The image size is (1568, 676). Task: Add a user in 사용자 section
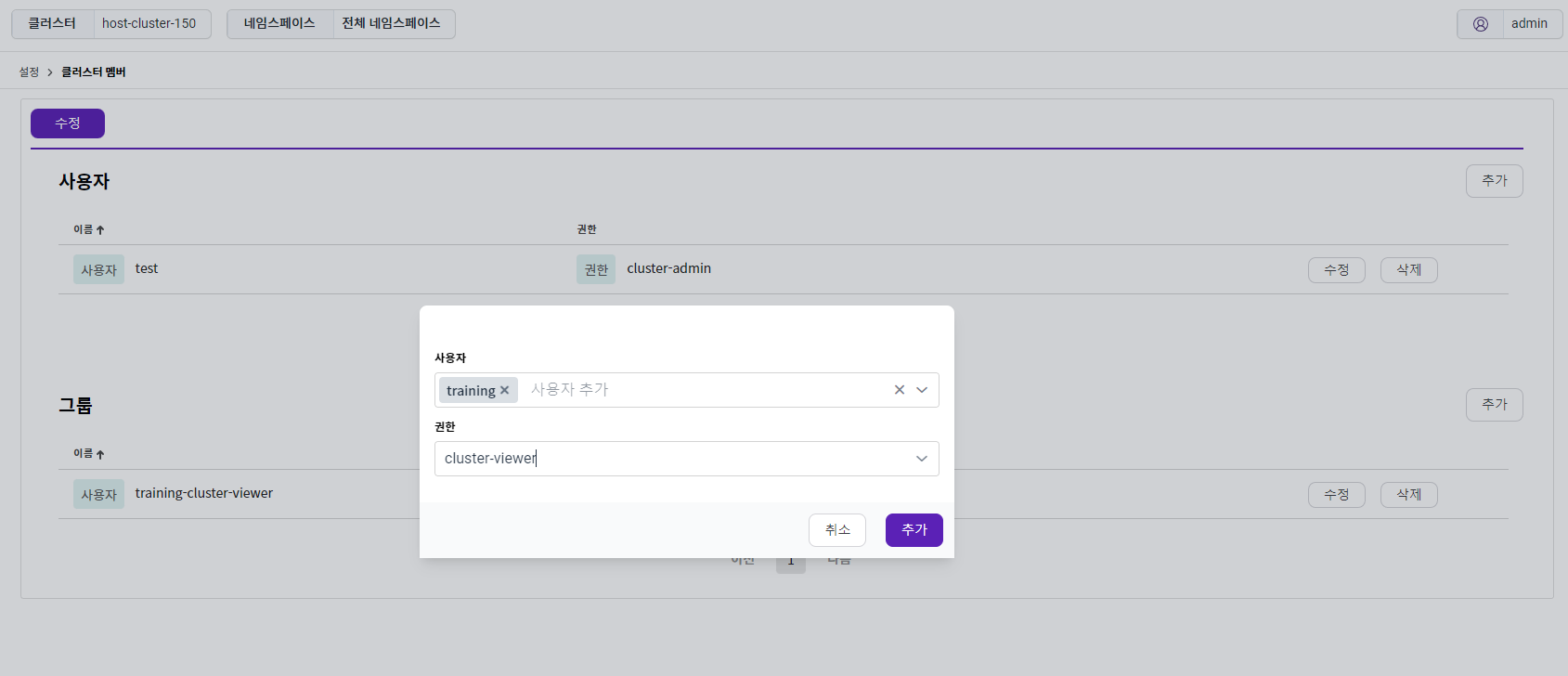coord(1495,181)
